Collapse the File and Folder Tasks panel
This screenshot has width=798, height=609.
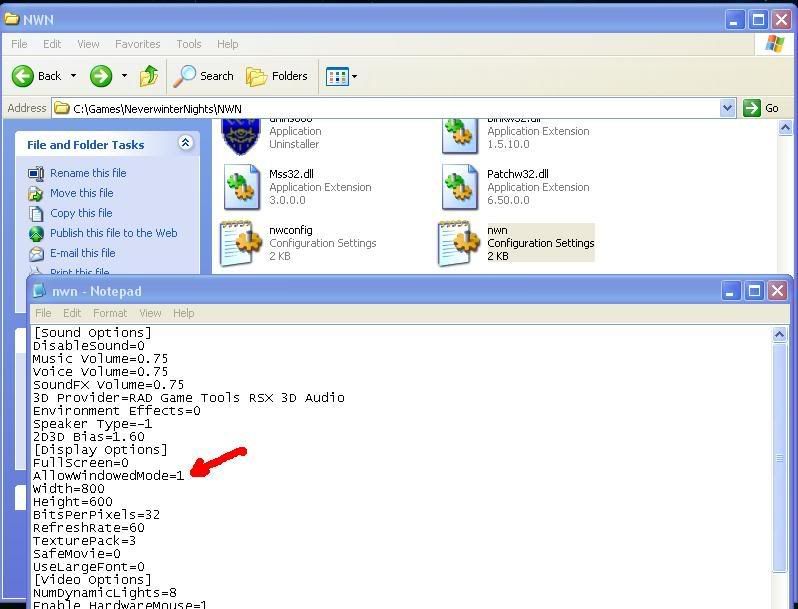[x=185, y=143]
